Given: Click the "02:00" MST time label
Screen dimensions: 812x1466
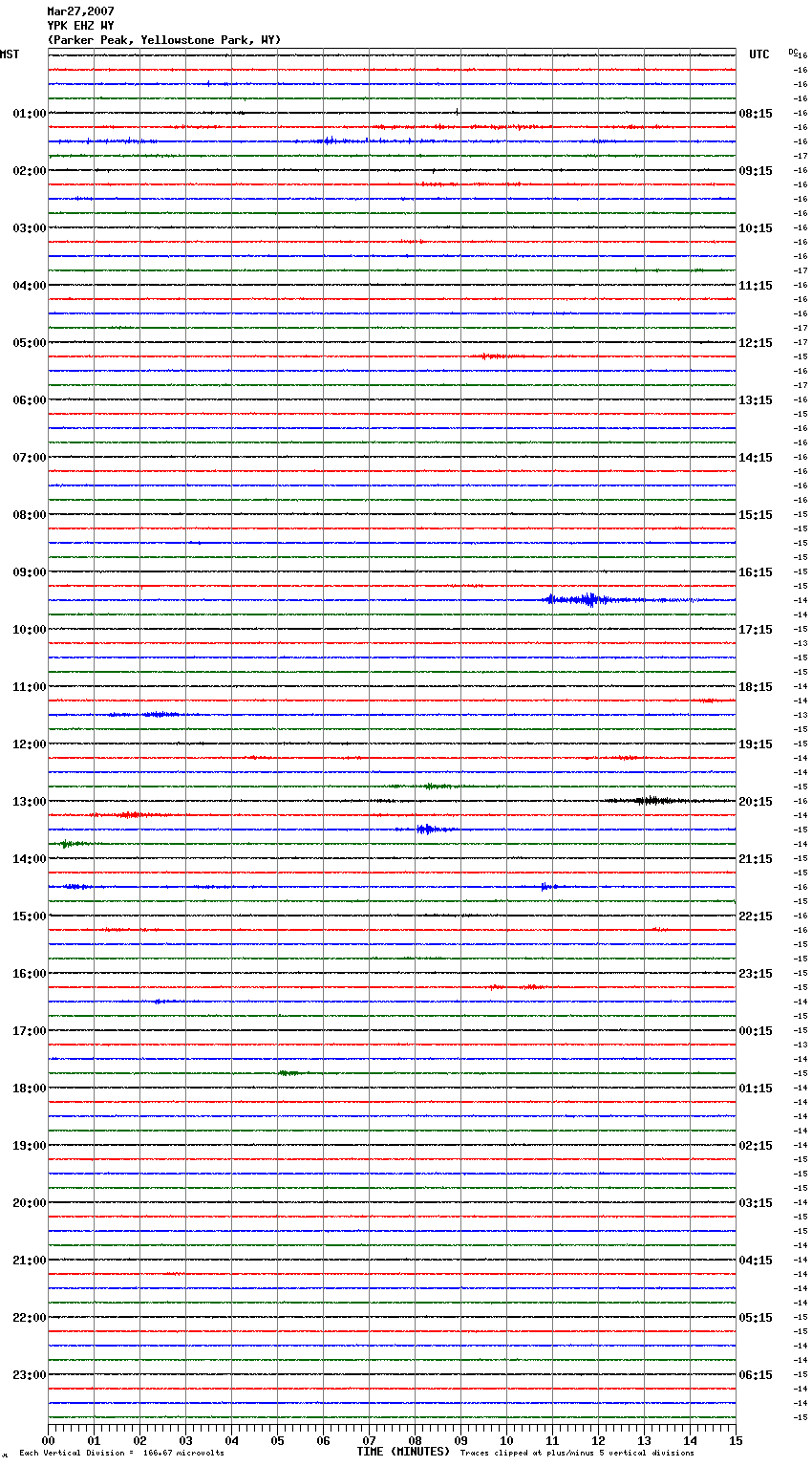Looking at the screenshot, I should coord(30,171).
